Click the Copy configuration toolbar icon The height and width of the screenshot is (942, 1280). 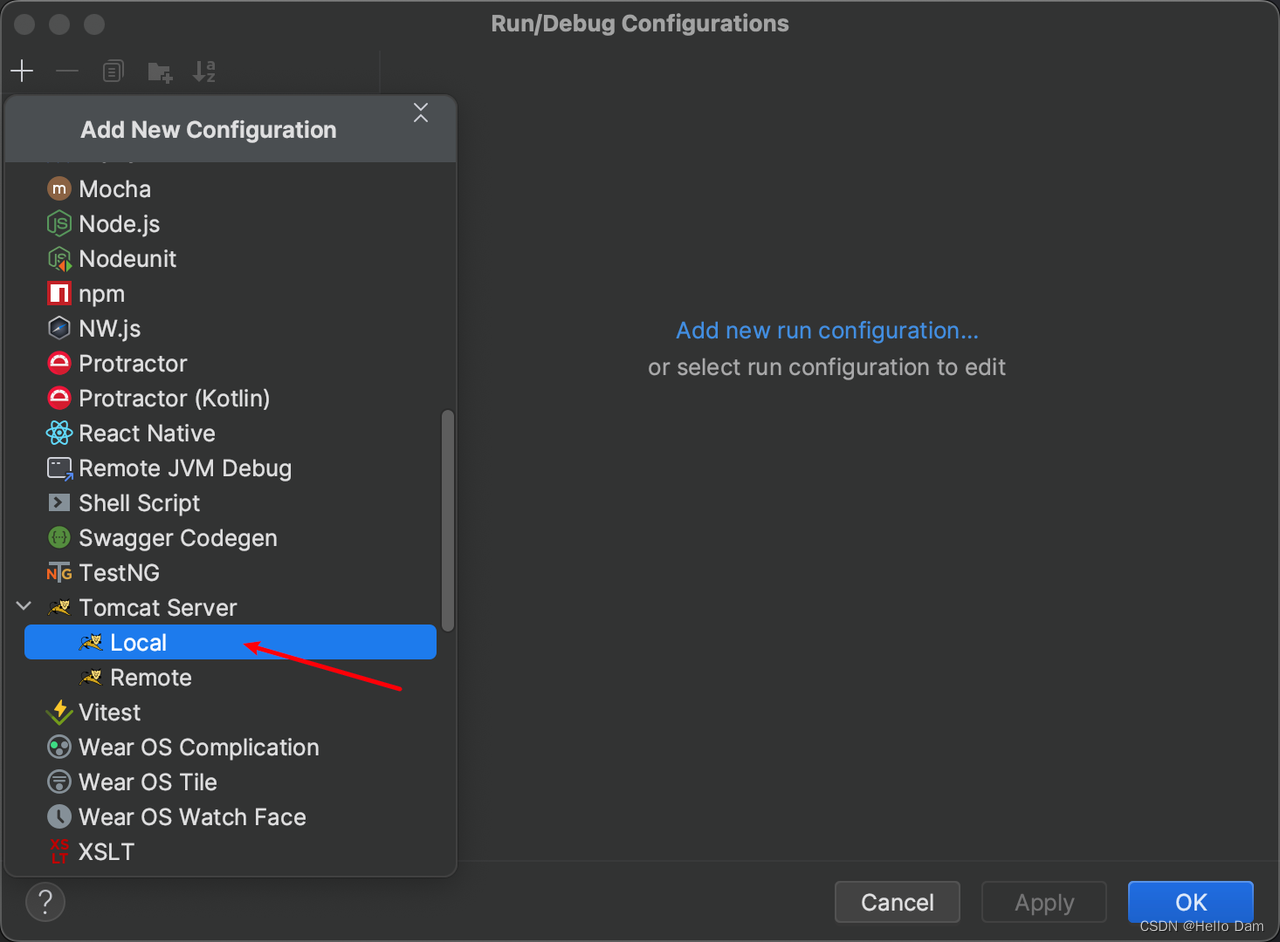pos(113,71)
